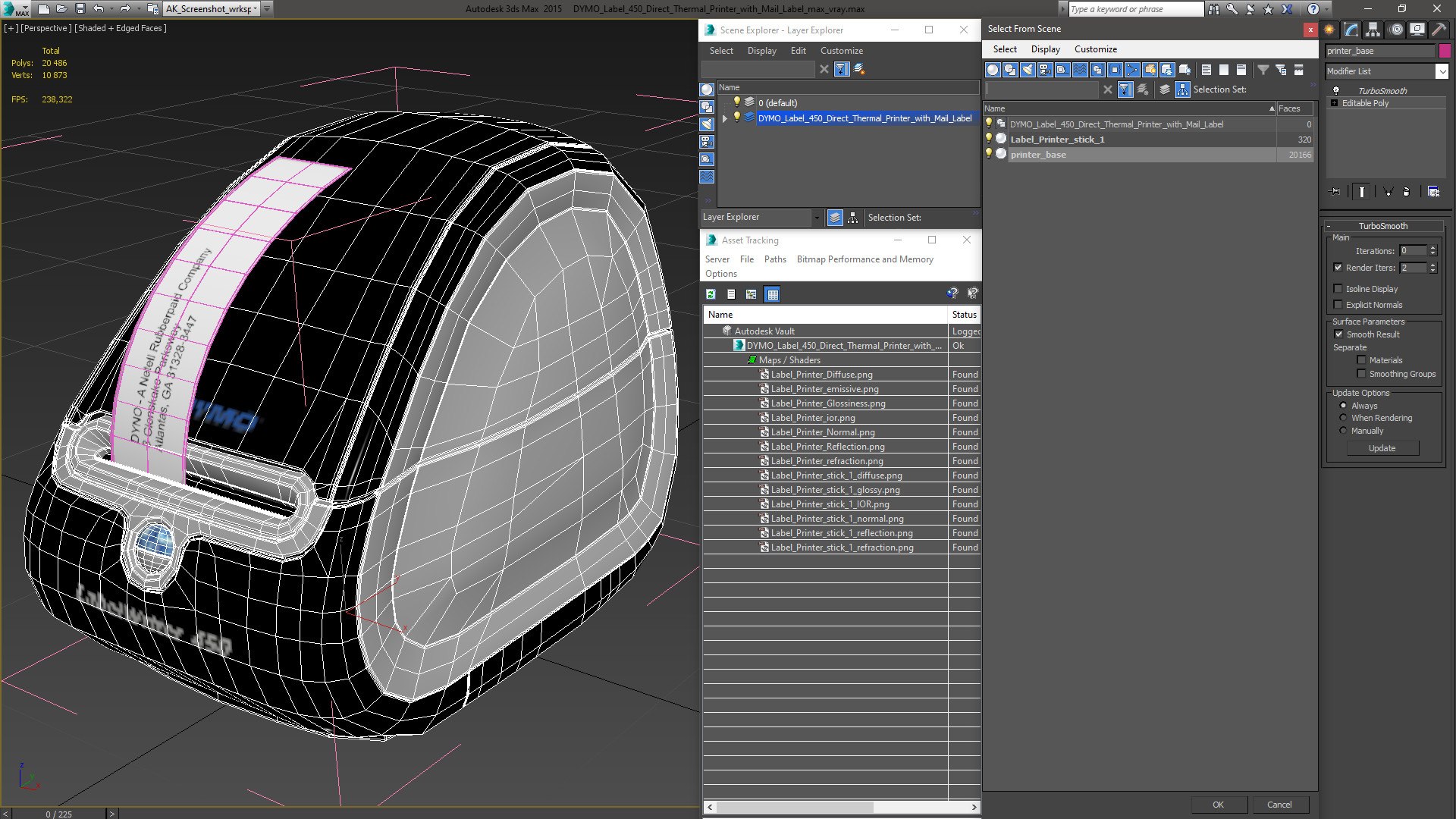Click the infocenter search binoculars icon
The width and height of the screenshot is (1456, 819).
(1214, 9)
